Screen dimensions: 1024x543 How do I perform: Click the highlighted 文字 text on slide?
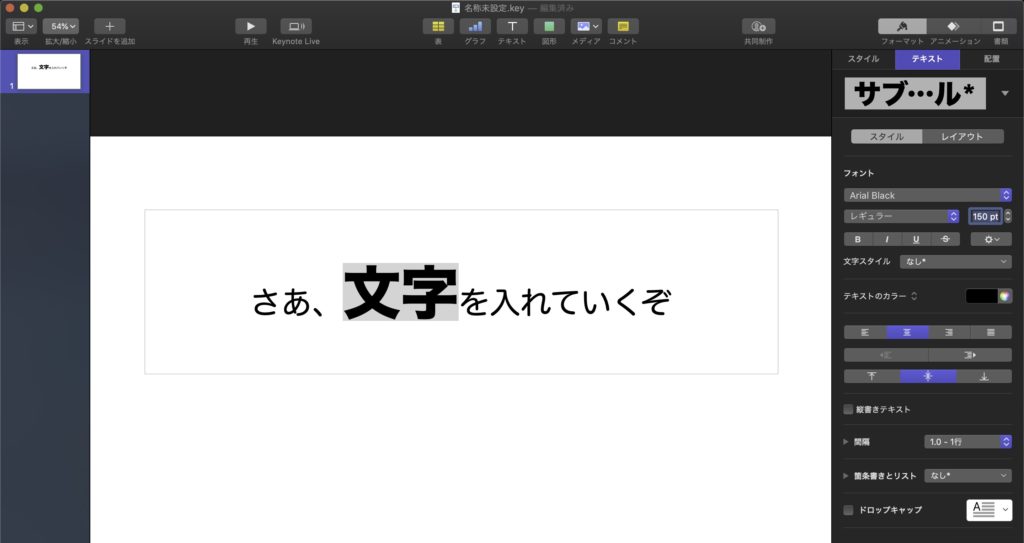400,293
